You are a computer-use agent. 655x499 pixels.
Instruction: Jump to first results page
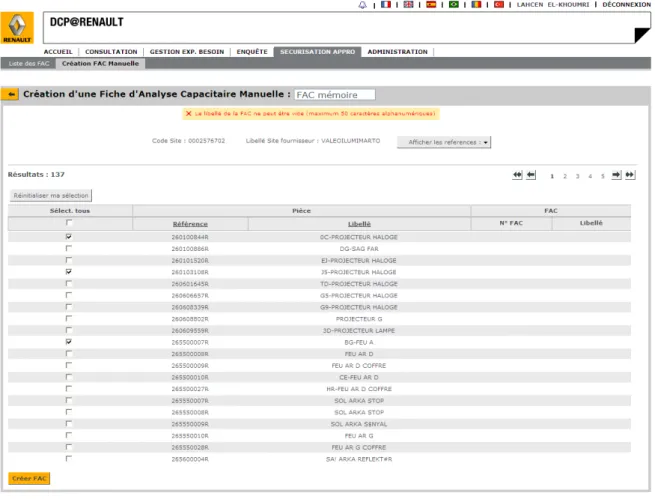click(x=517, y=175)
